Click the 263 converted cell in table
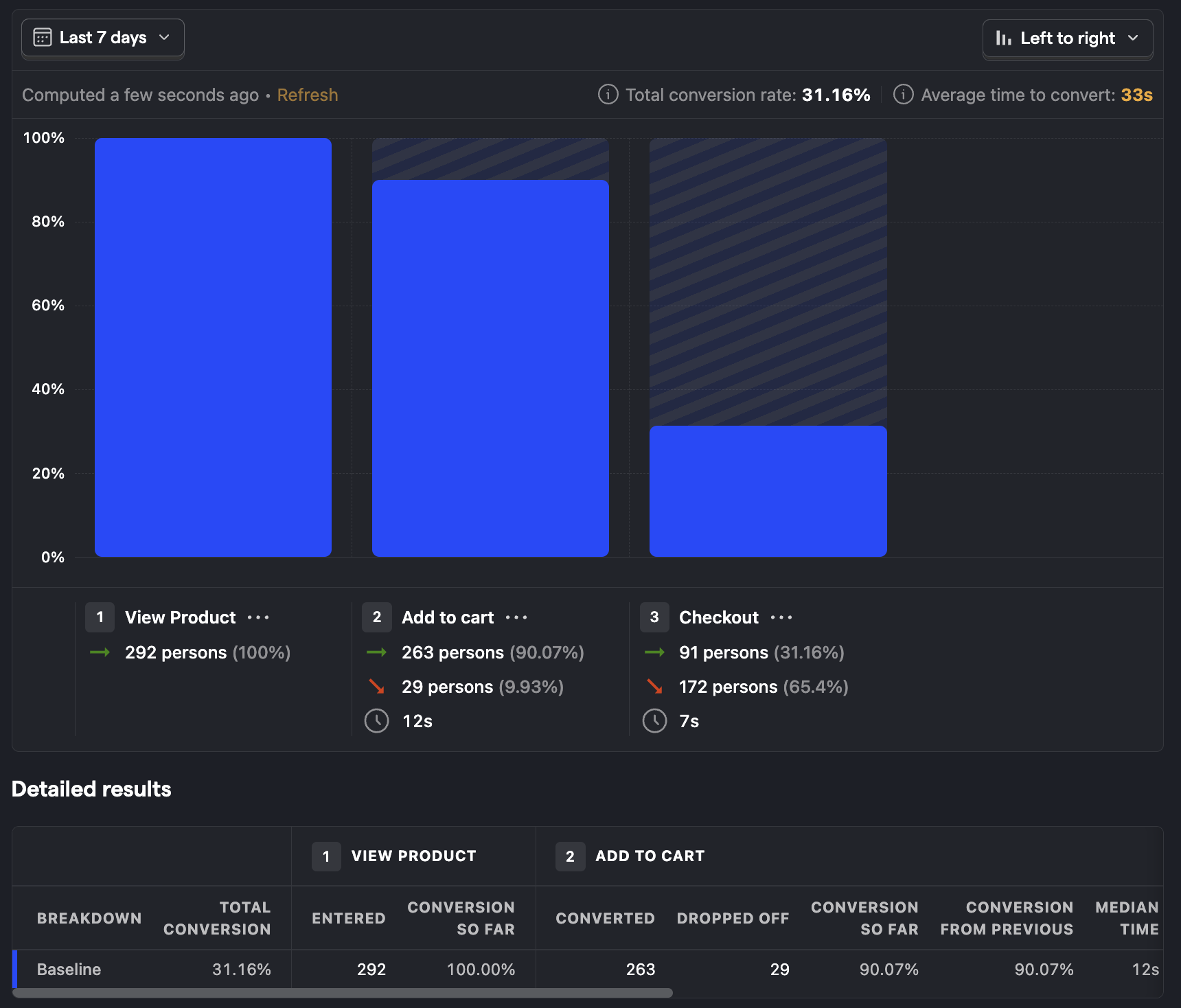The width and height of the screenshot is (1181, 1008). coord(641,969)
